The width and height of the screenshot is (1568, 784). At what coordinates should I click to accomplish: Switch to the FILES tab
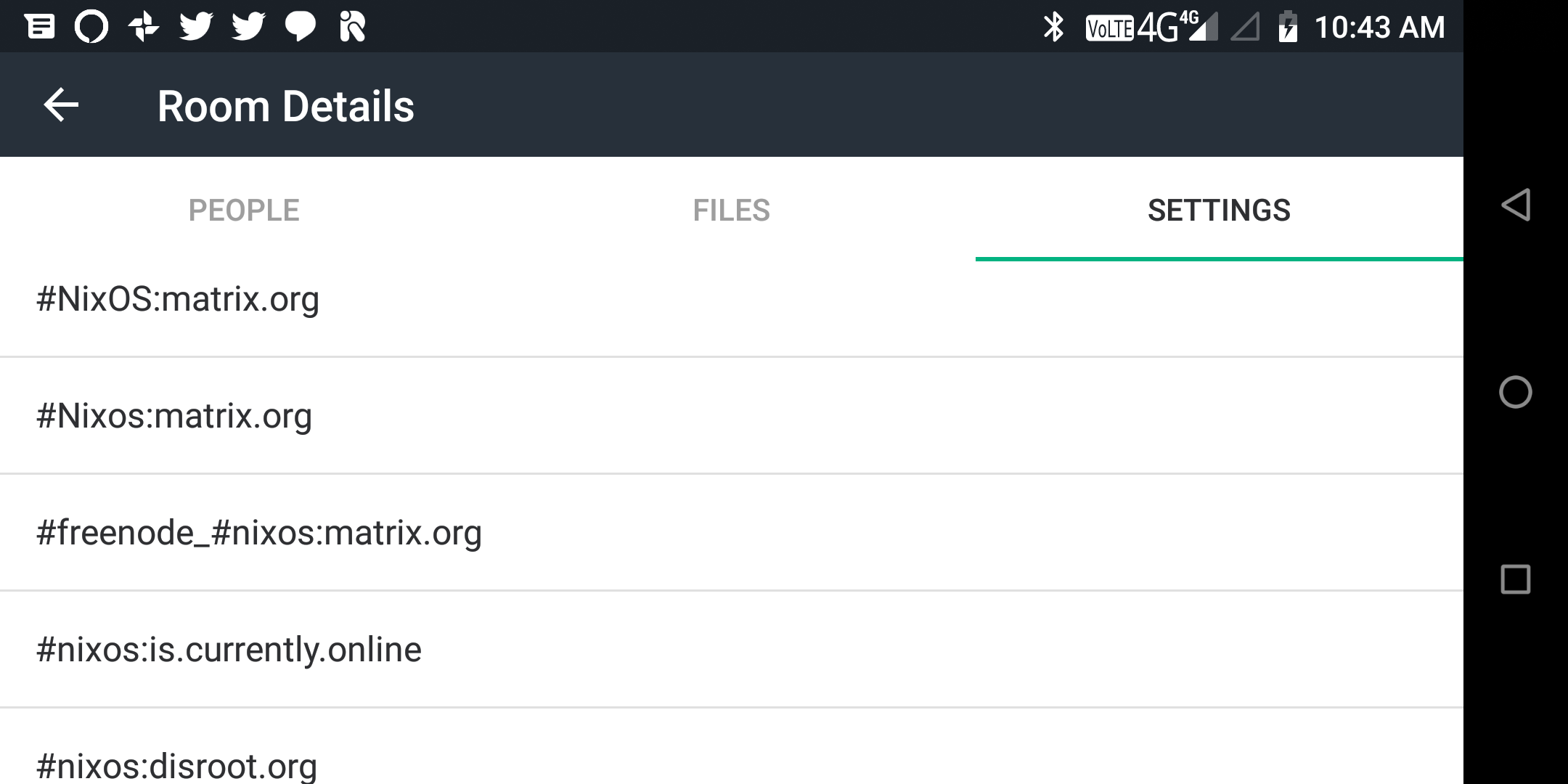coord(732,210)
